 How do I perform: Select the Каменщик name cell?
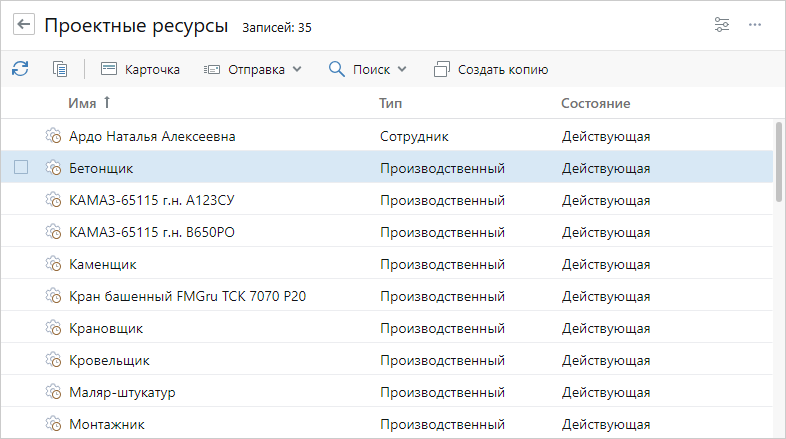click(103, 265)
